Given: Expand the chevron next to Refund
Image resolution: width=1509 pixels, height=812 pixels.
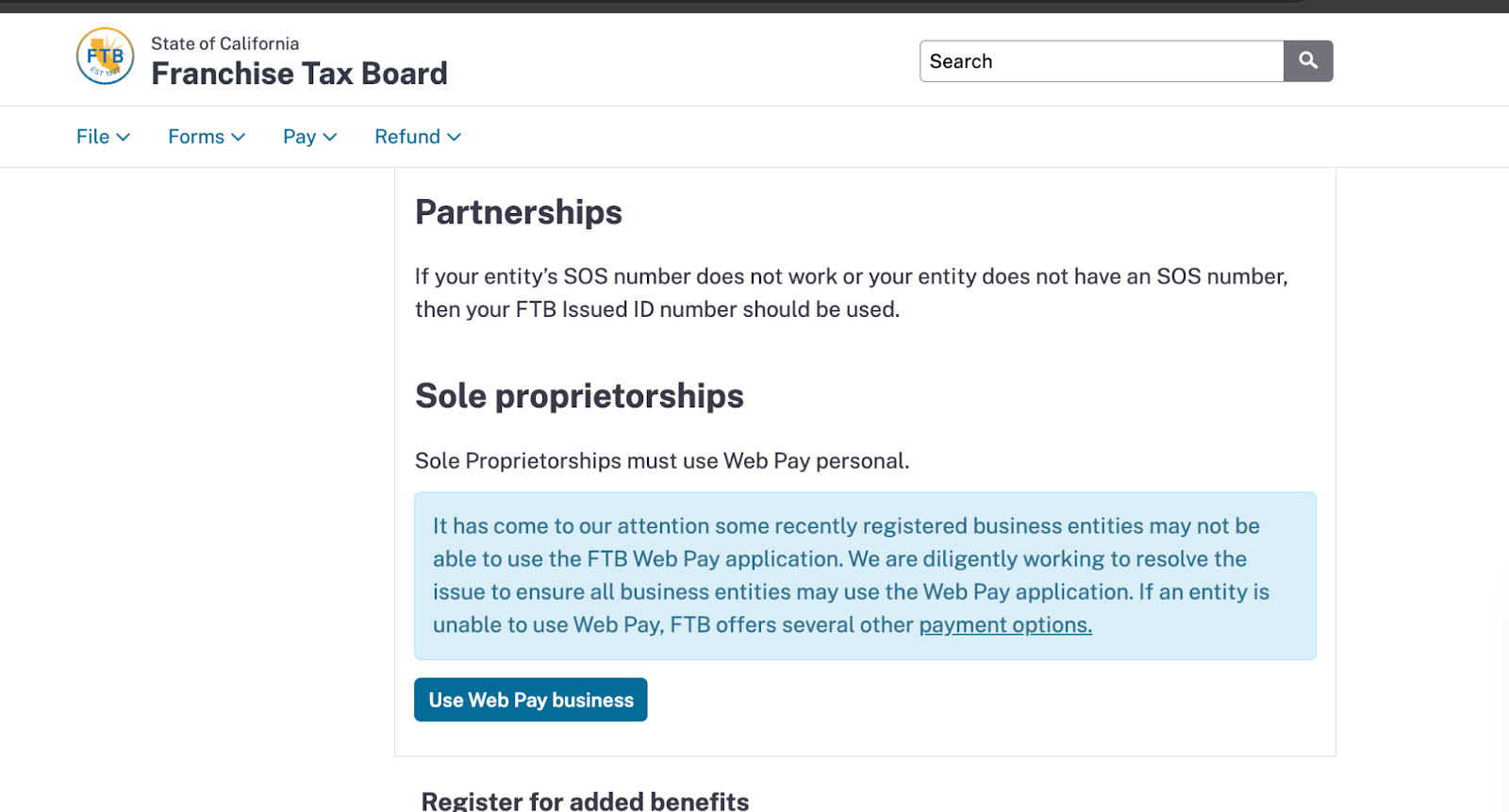Looking at the screenshot, I should pos(455,138).
